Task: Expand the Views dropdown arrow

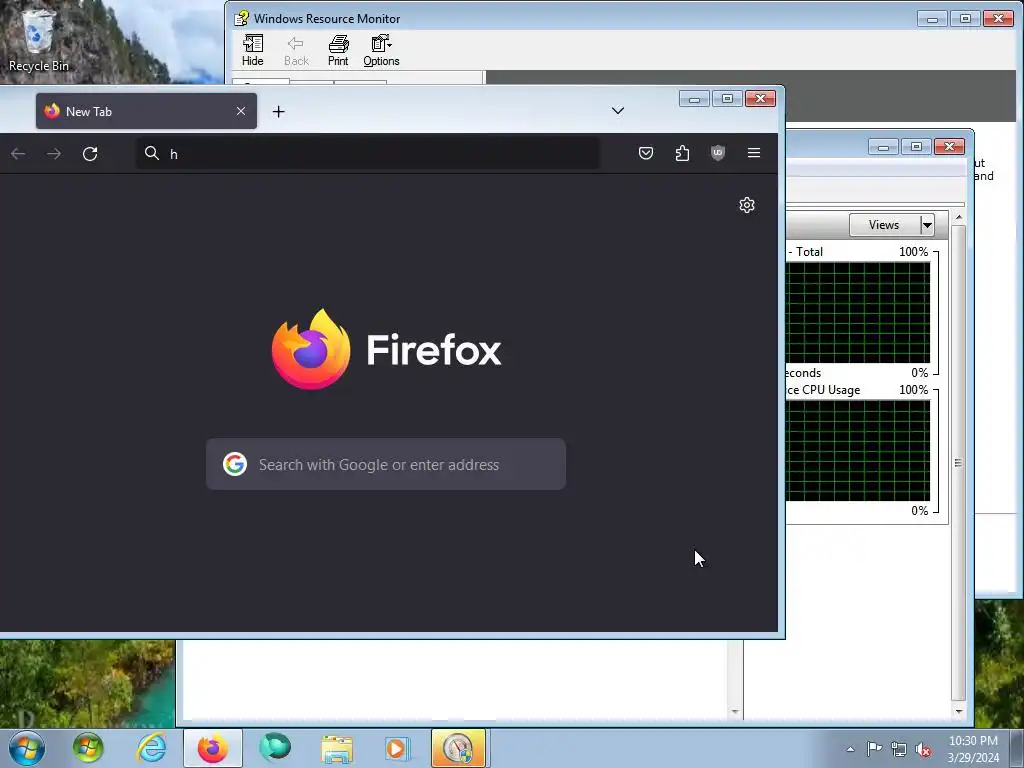Action: pos(927,225)
